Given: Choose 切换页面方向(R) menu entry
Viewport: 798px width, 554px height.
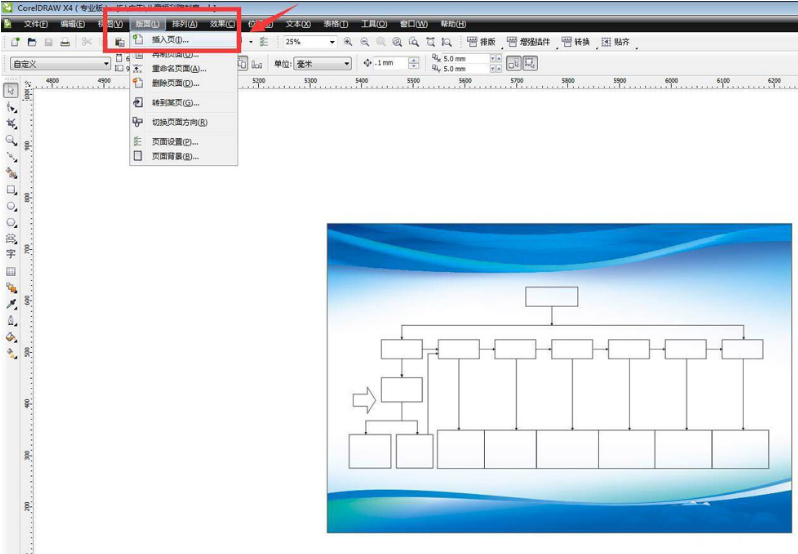Looking at the screenshot, I should pyautogui.click(x=184, y=122).
